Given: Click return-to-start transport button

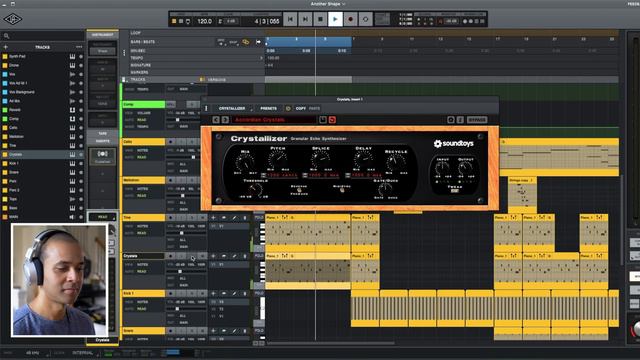Looking at the screenshot, I should coord(290,19).
